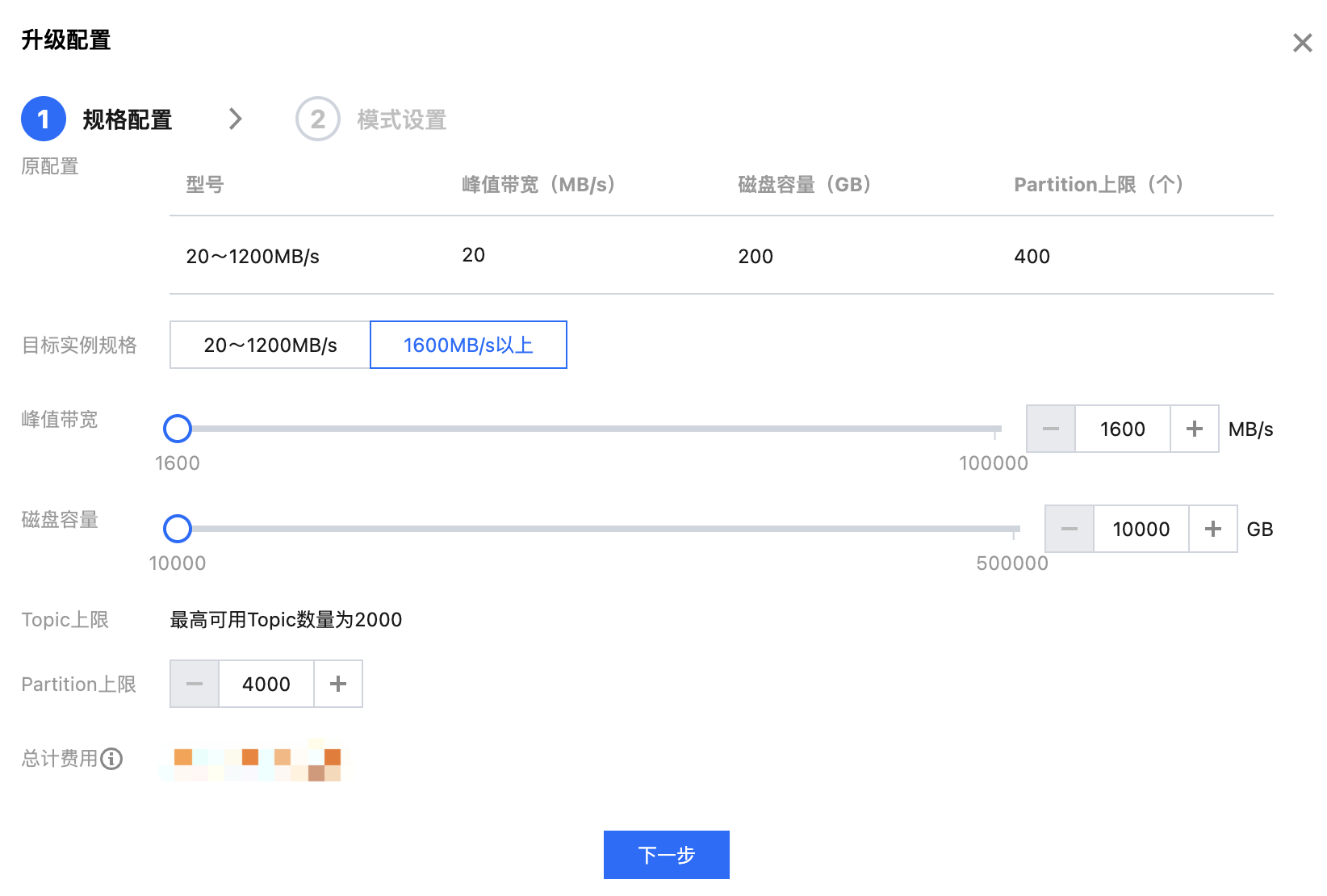Increase 磁盘容量 using the plus button
This screenshot has height=896, width=1327.
coord(1212,529)
